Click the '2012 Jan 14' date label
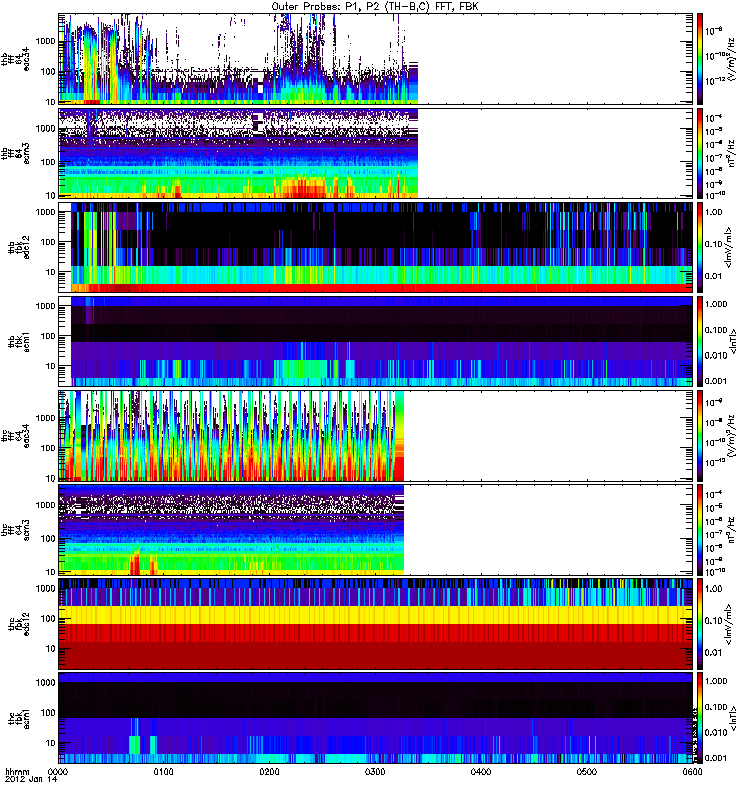 27,782
